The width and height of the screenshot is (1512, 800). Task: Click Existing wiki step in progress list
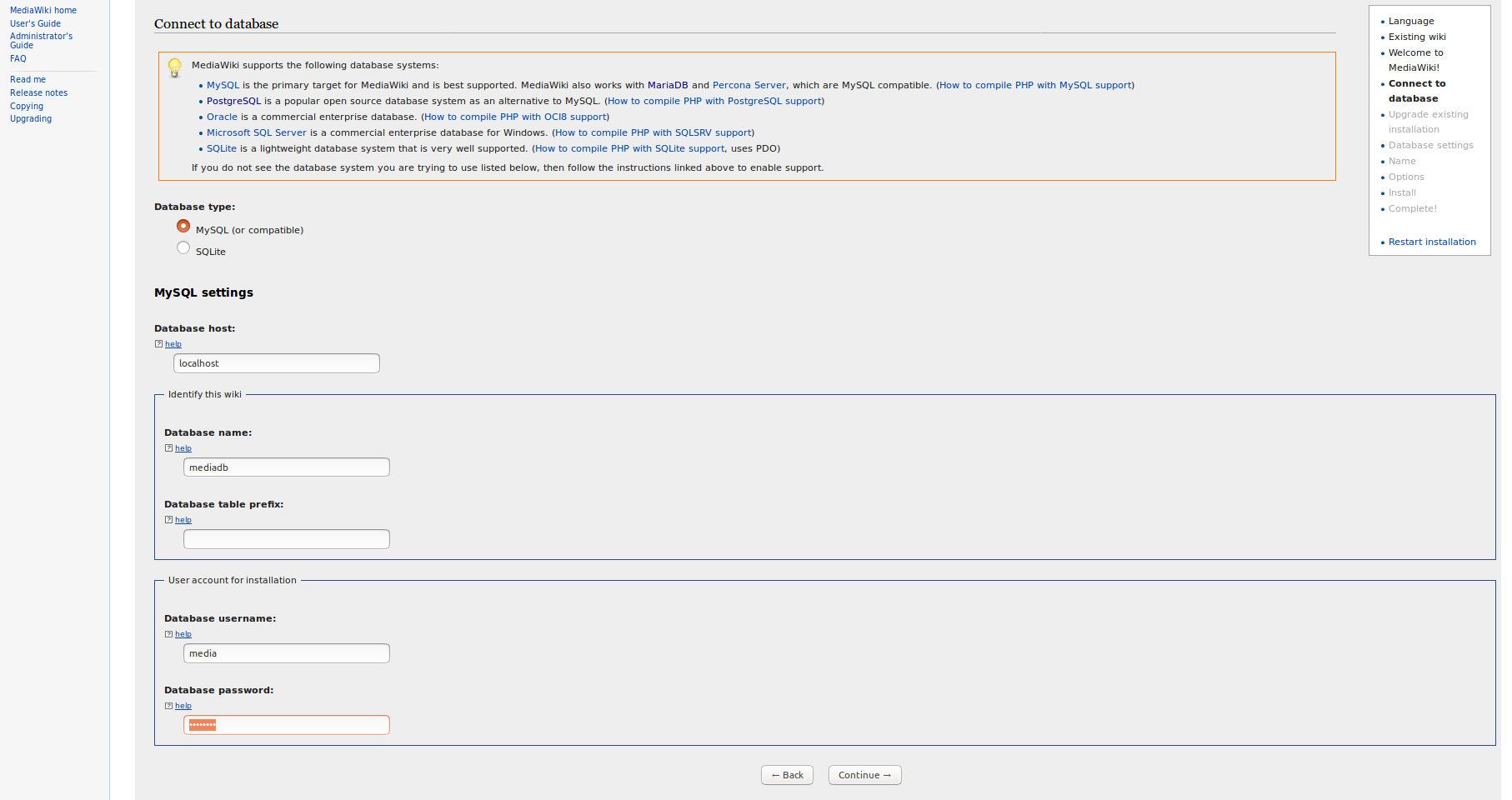pos(1417,37)
